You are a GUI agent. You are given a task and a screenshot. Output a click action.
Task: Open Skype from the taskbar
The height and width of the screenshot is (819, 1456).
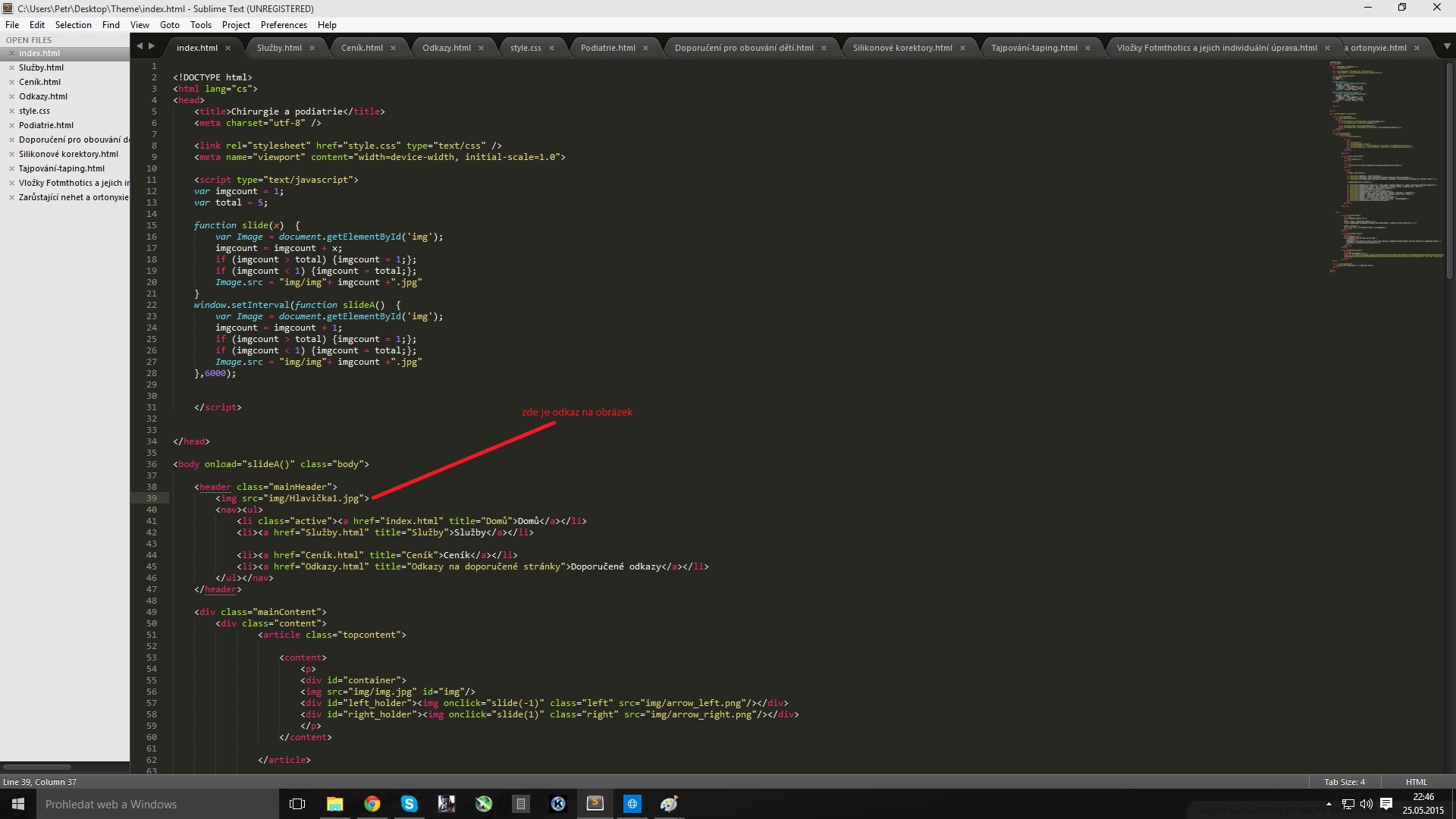pos(409,804)
